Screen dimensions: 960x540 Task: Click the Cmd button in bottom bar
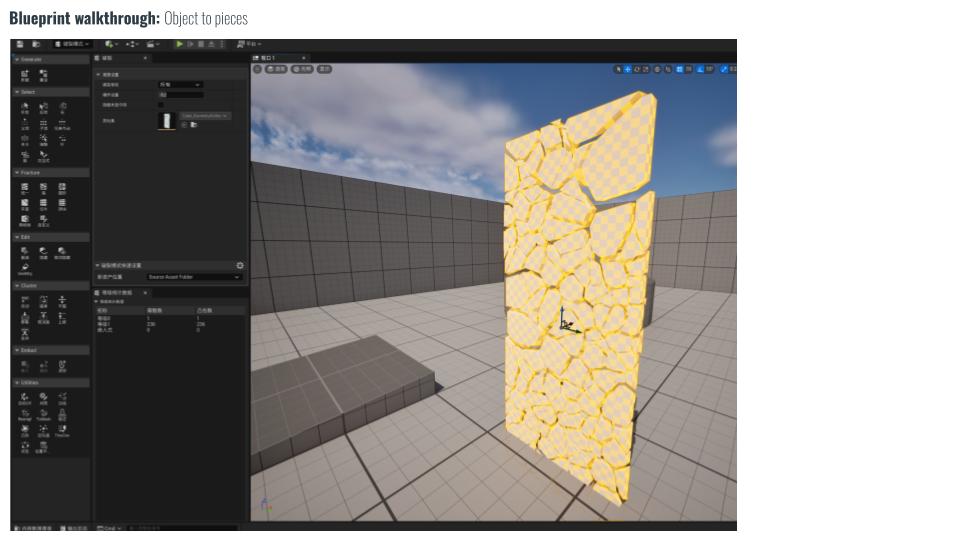(108, 528)
